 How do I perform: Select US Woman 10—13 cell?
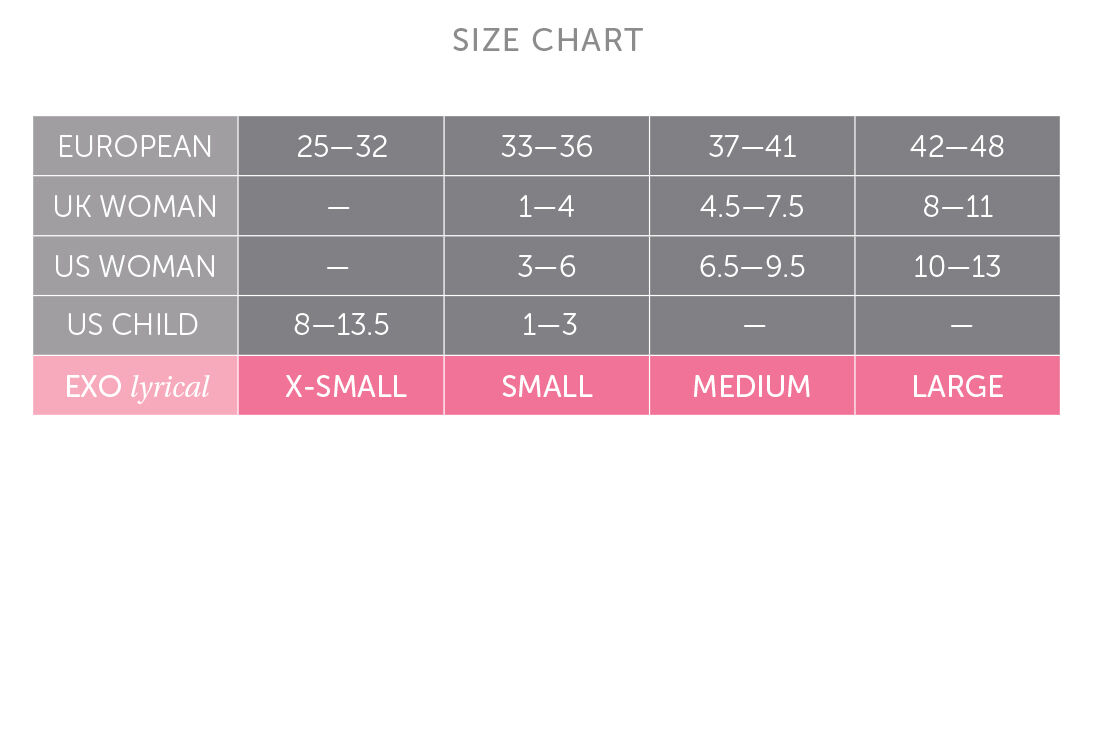[957, 266]
